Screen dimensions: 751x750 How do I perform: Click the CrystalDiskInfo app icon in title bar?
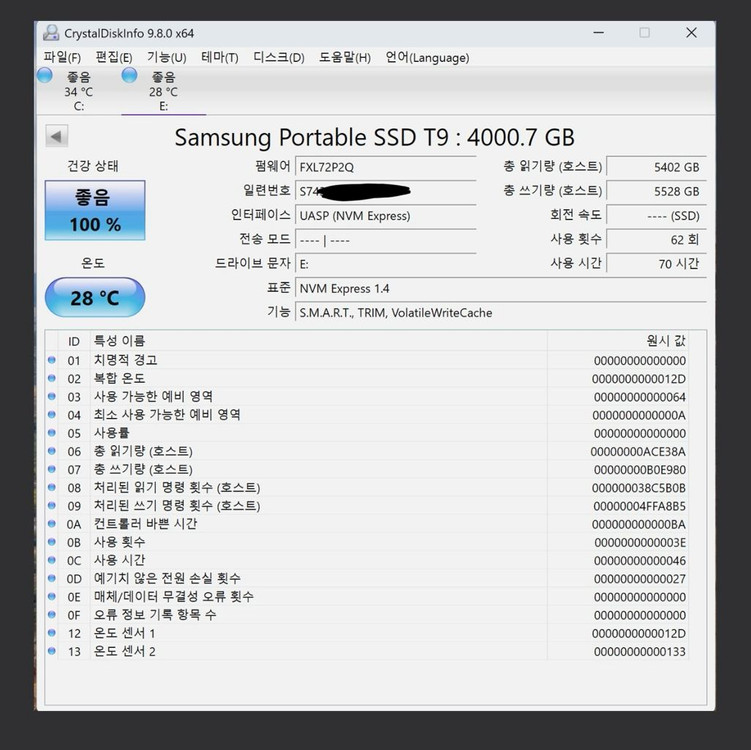coord(51,33)
